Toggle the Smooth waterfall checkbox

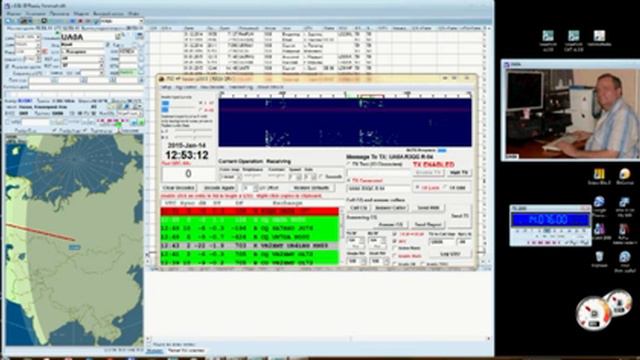(x=321, y=177)
